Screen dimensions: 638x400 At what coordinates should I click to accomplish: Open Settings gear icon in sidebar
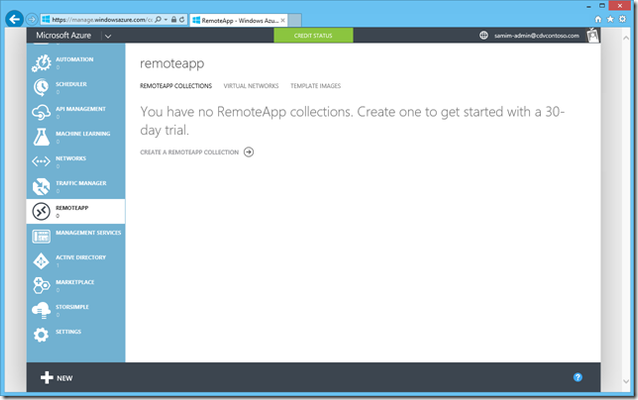[x=42, y=335]
